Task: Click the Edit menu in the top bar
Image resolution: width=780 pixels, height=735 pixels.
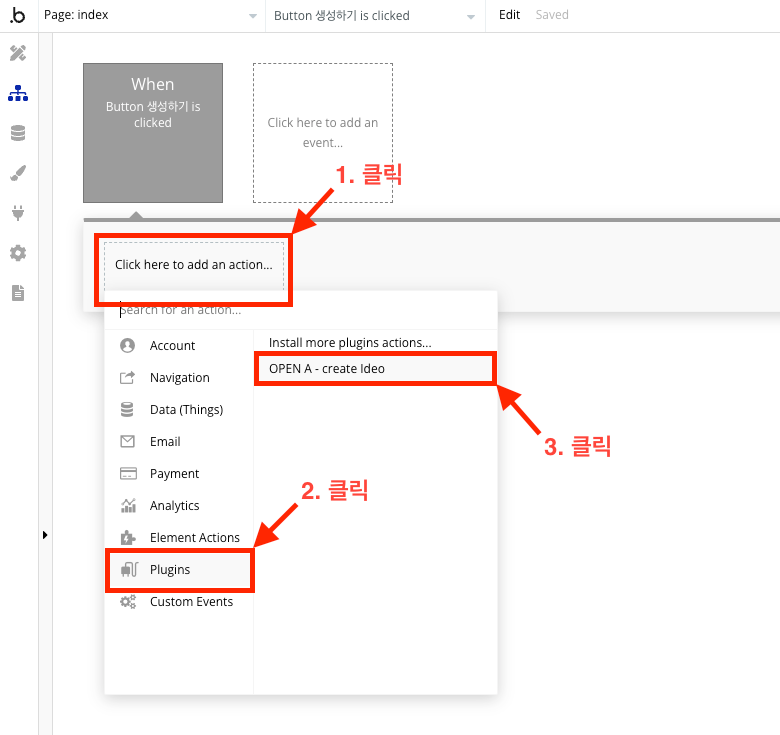Action: tap(509, 15)
